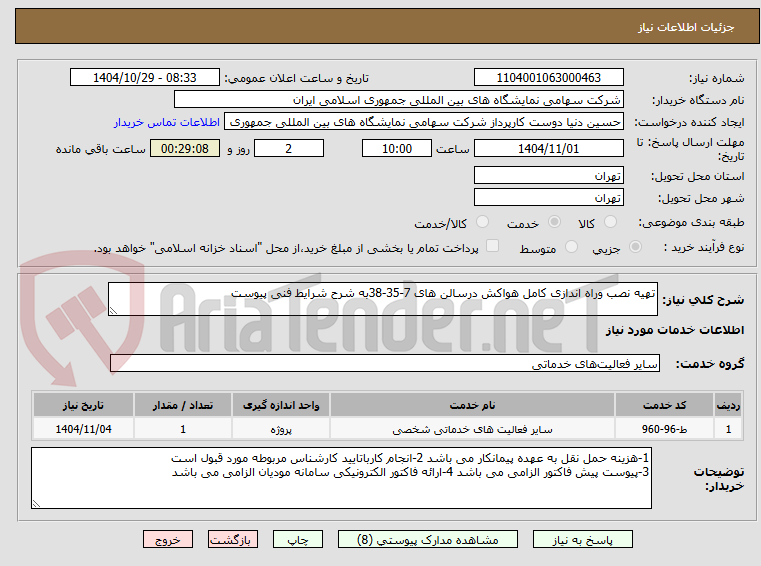761x566 pixels.
Task: Click the بازگشت back button
Action: click(232, 539)
